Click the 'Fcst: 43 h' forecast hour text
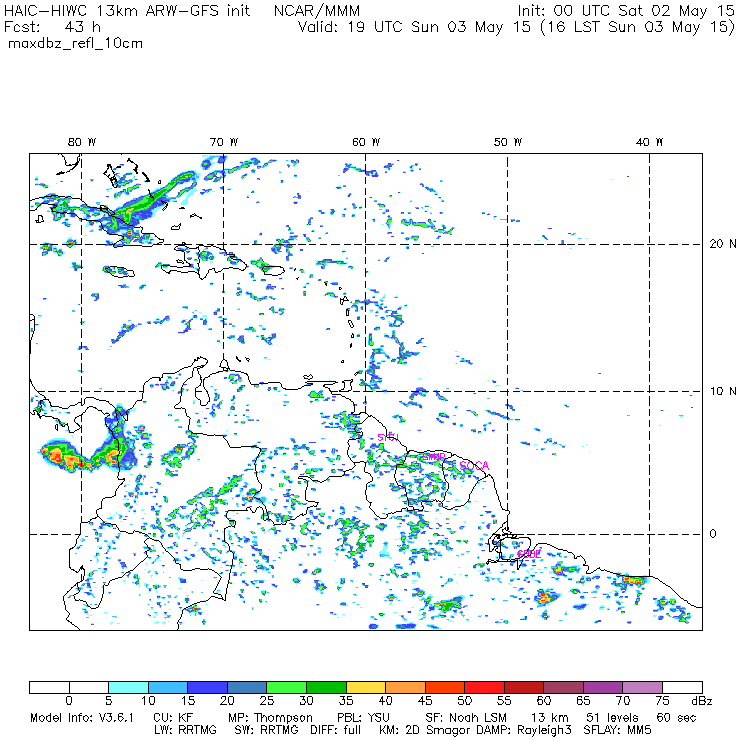Screen dimensions: 740x740 pyautogui.click(x=52, y=27)
